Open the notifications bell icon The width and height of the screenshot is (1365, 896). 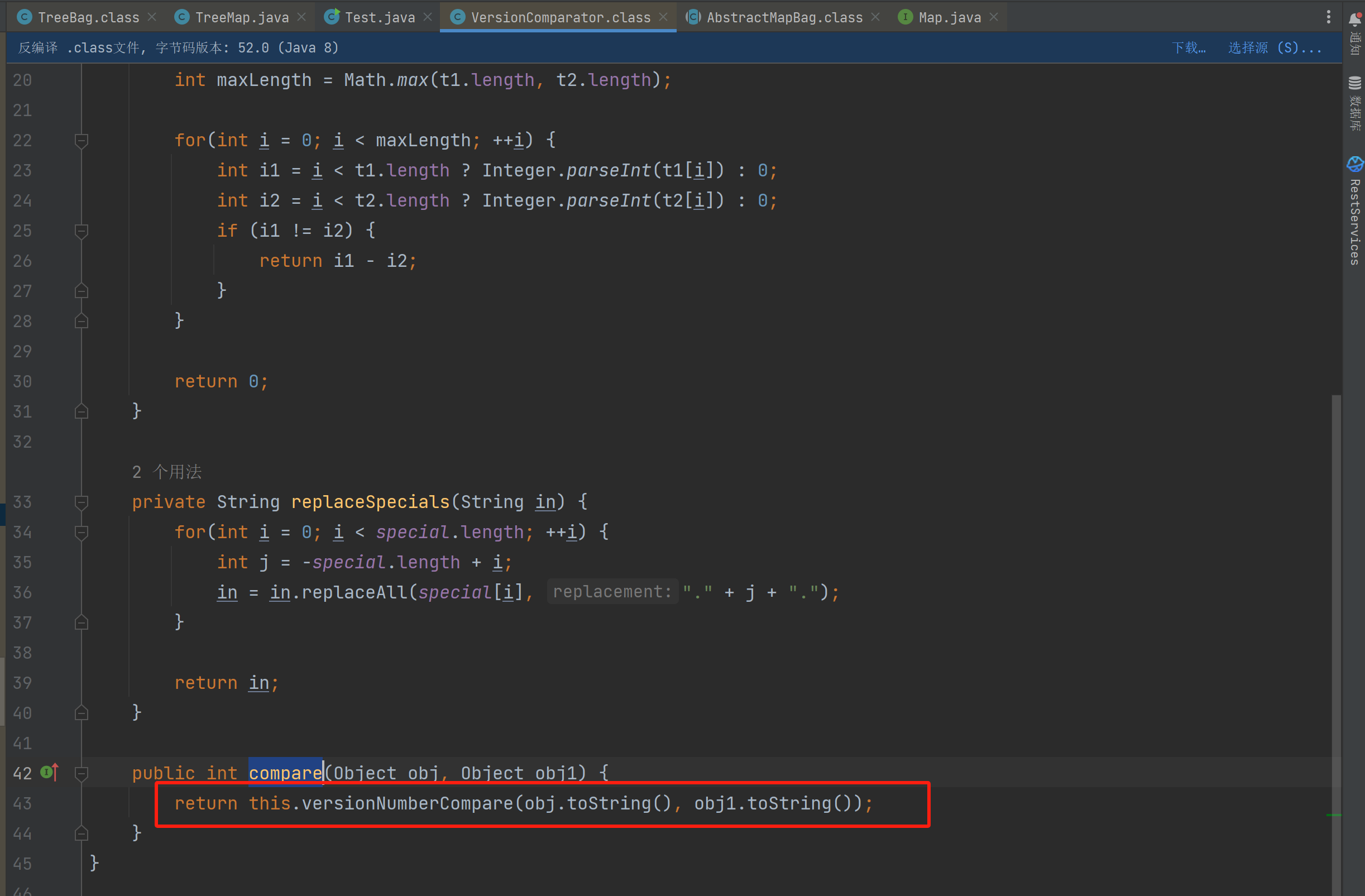1355,19
